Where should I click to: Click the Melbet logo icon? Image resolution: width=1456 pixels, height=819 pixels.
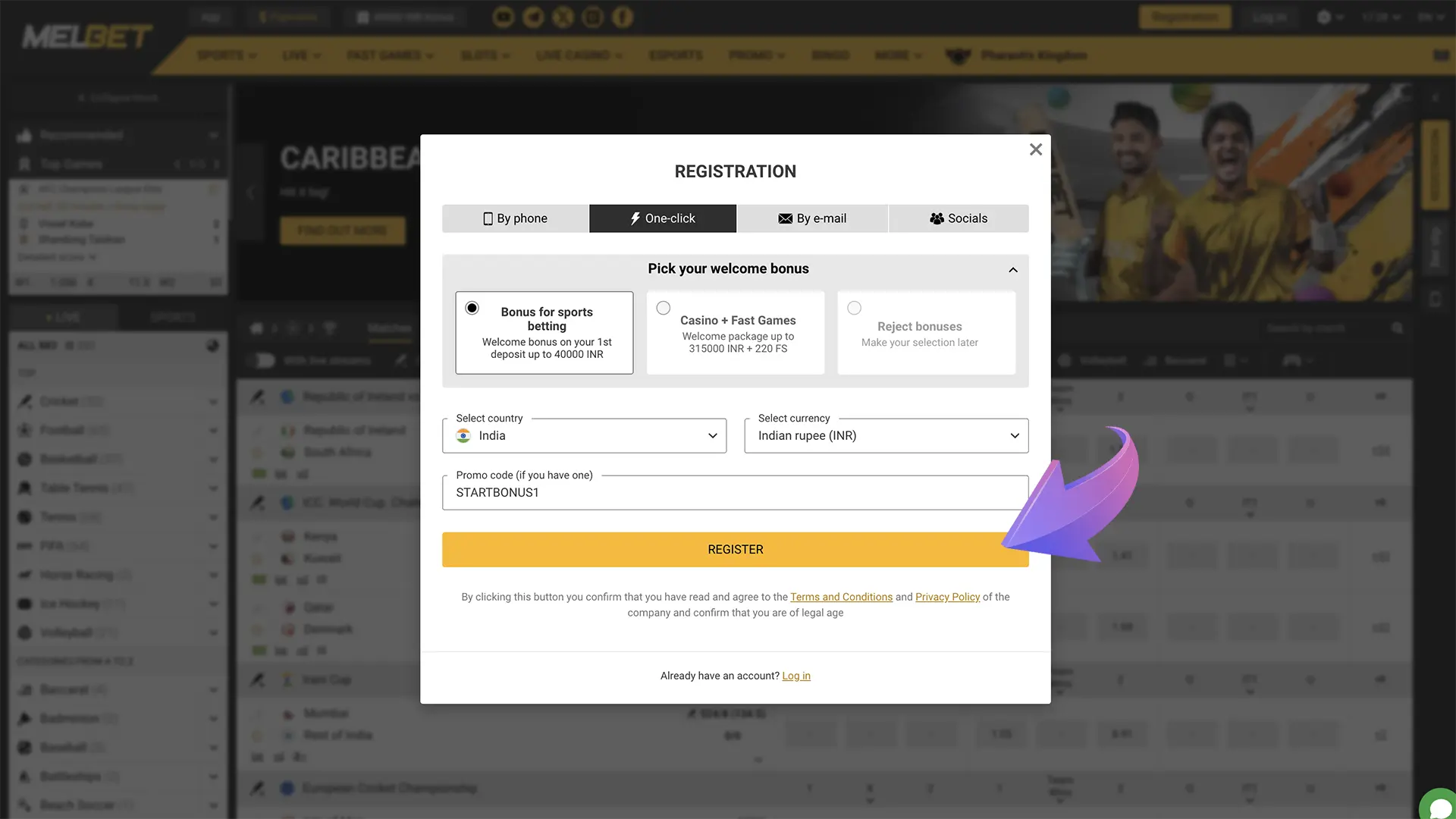(86, 36)
